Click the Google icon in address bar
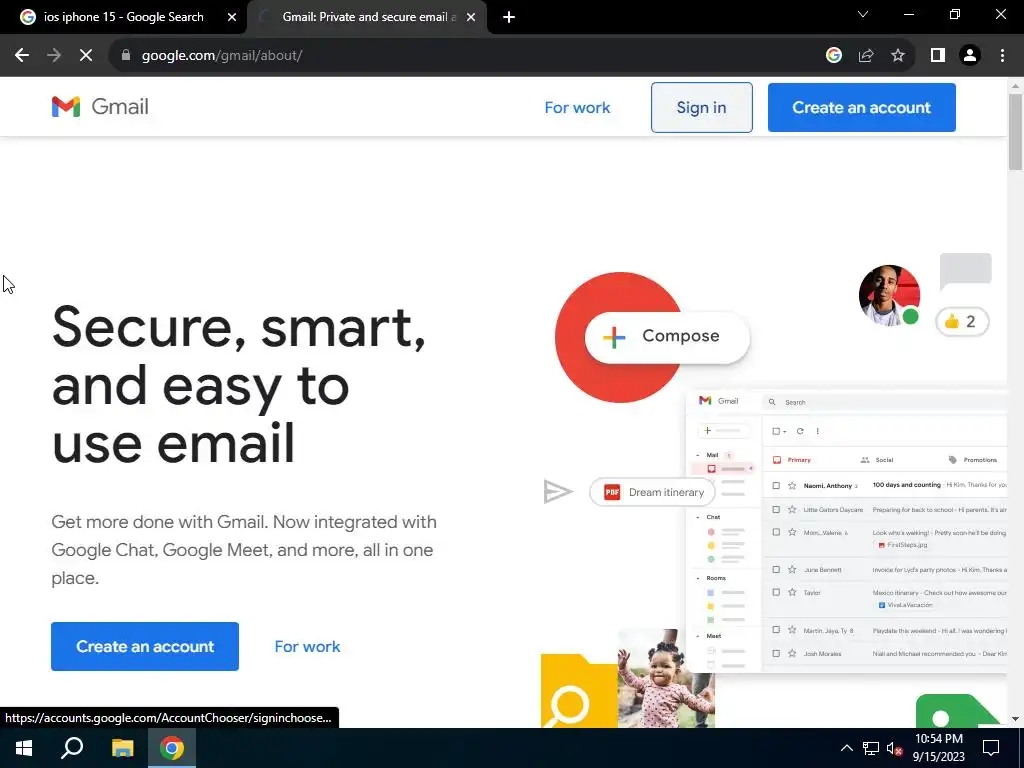 pos(833,56)
